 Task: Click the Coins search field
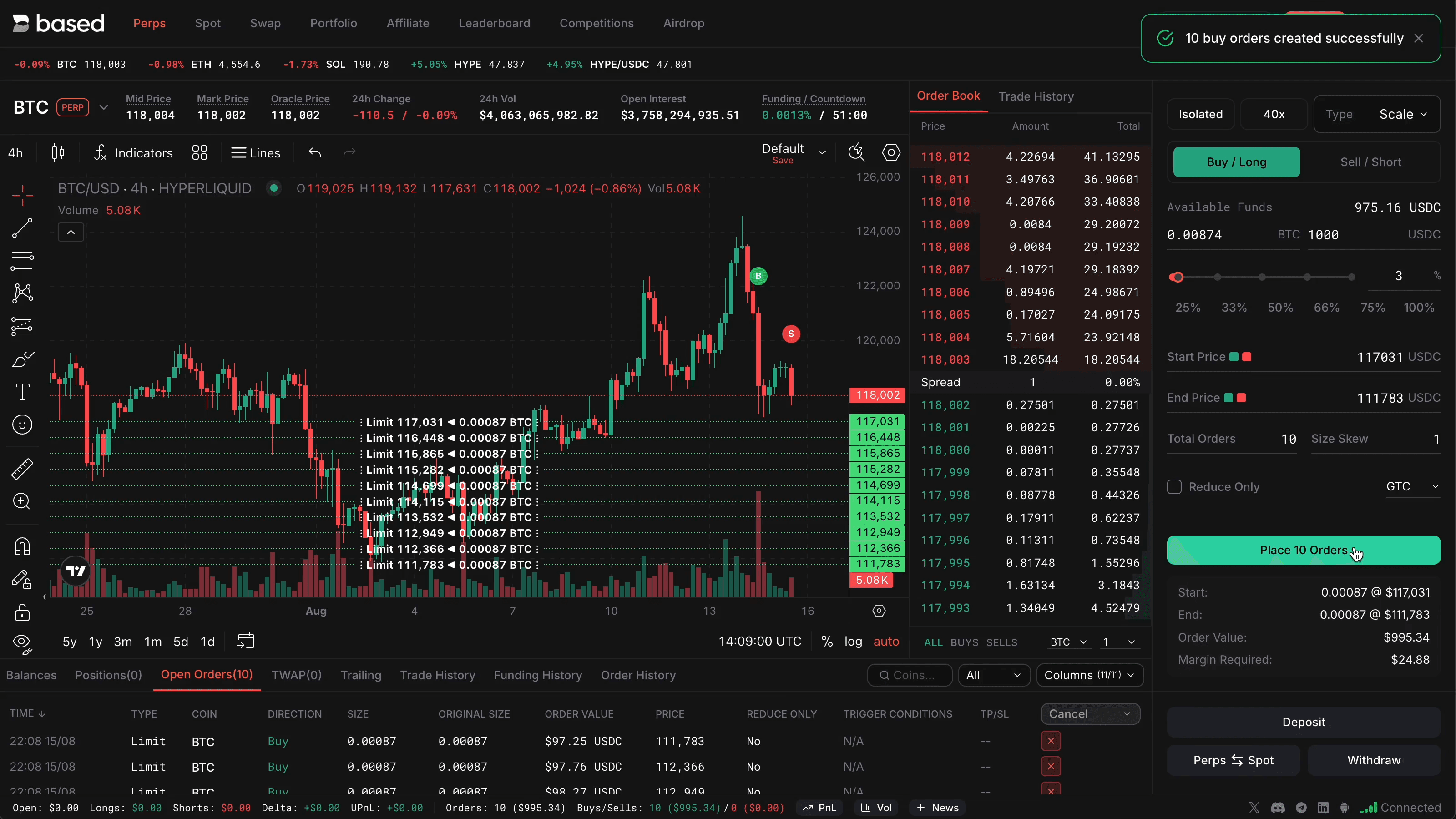(909, 675)
